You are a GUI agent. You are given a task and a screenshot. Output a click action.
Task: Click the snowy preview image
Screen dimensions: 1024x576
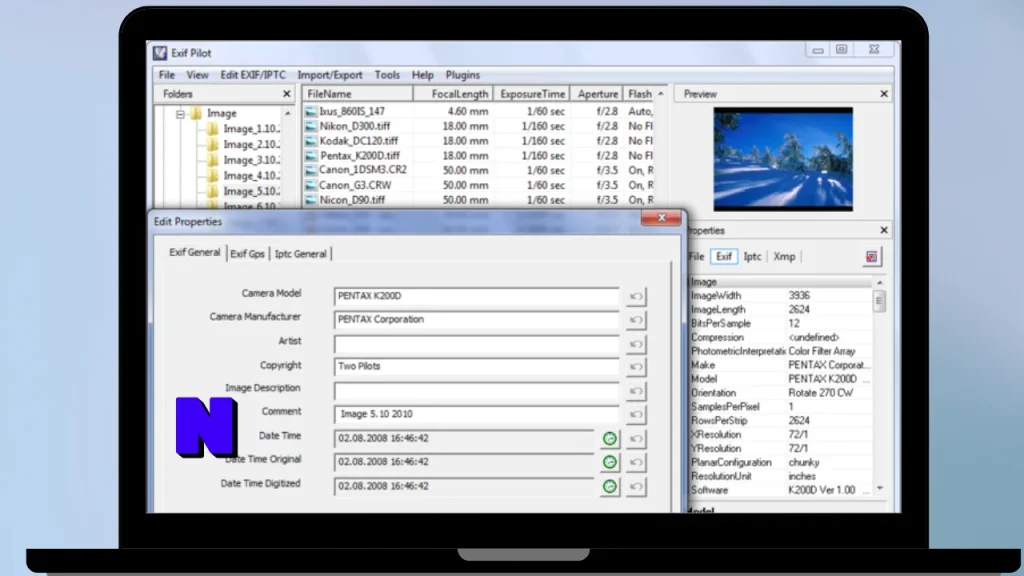click(x=782, y=159)
